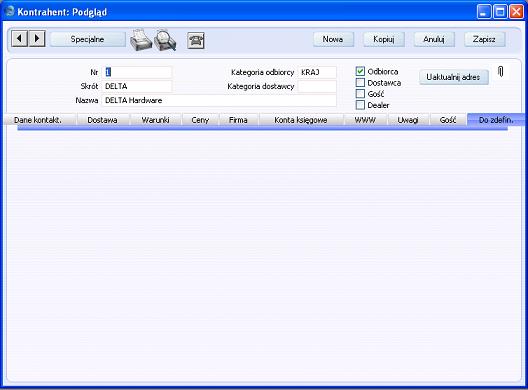Click Uaktualnij adres button
The width and height of the screenshot is (528, 390).
(x=453, y=77)
